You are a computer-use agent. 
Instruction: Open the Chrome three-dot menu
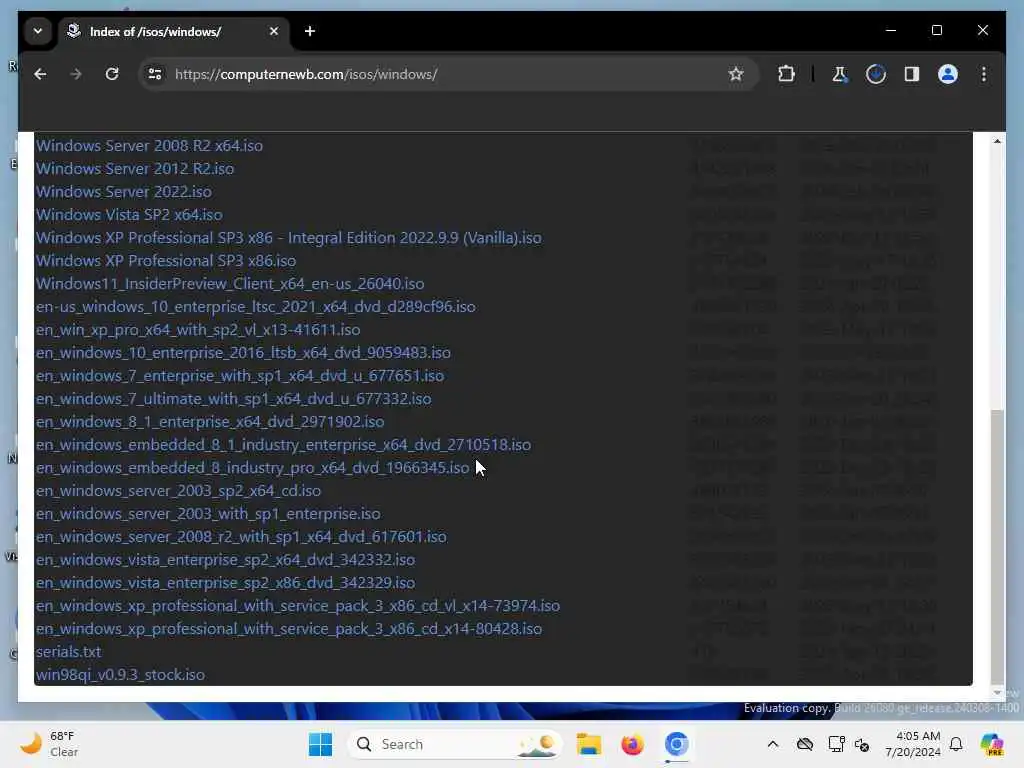(x=984, y=74)
